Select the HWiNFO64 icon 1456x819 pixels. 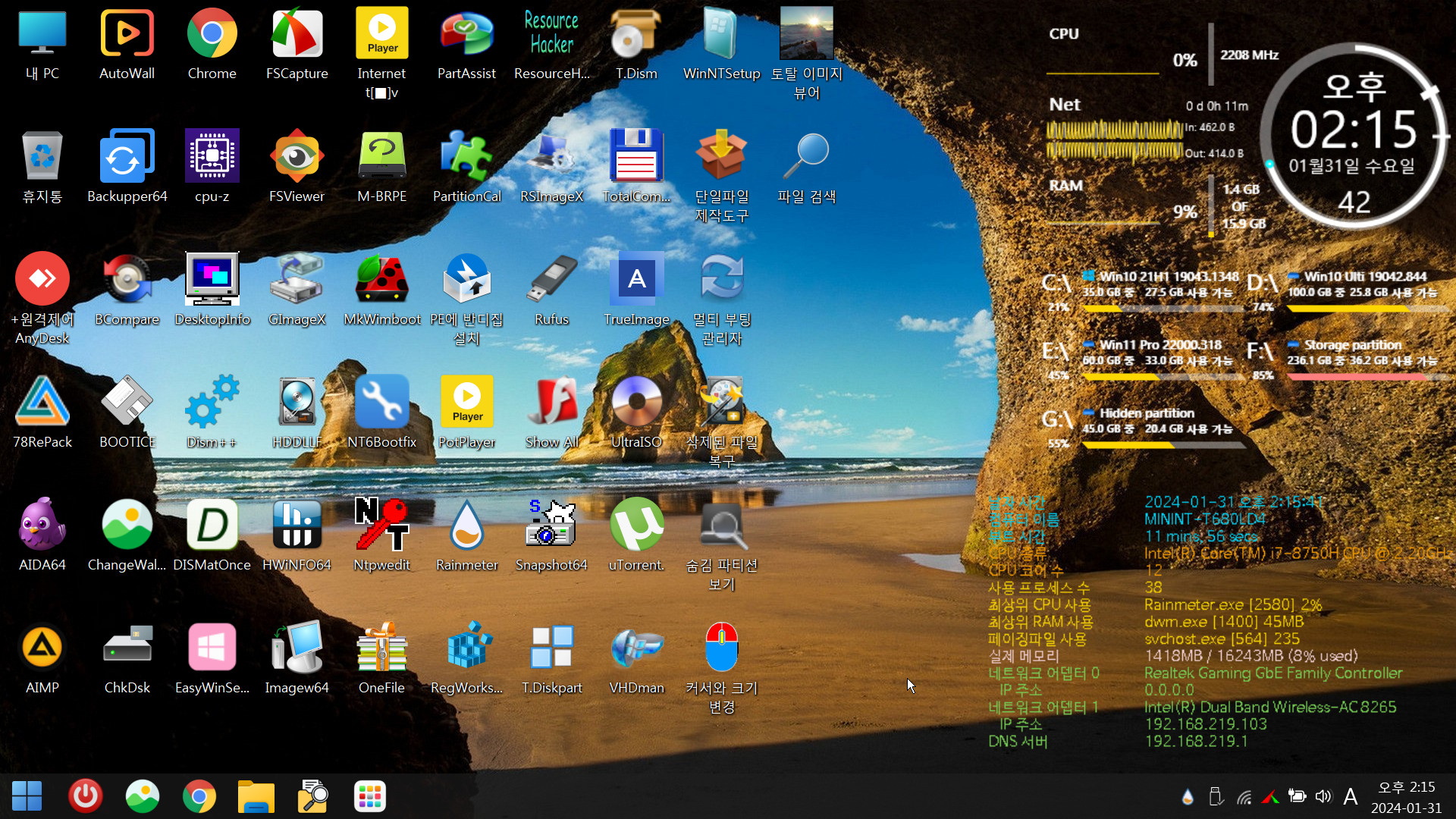pos(297,535)
